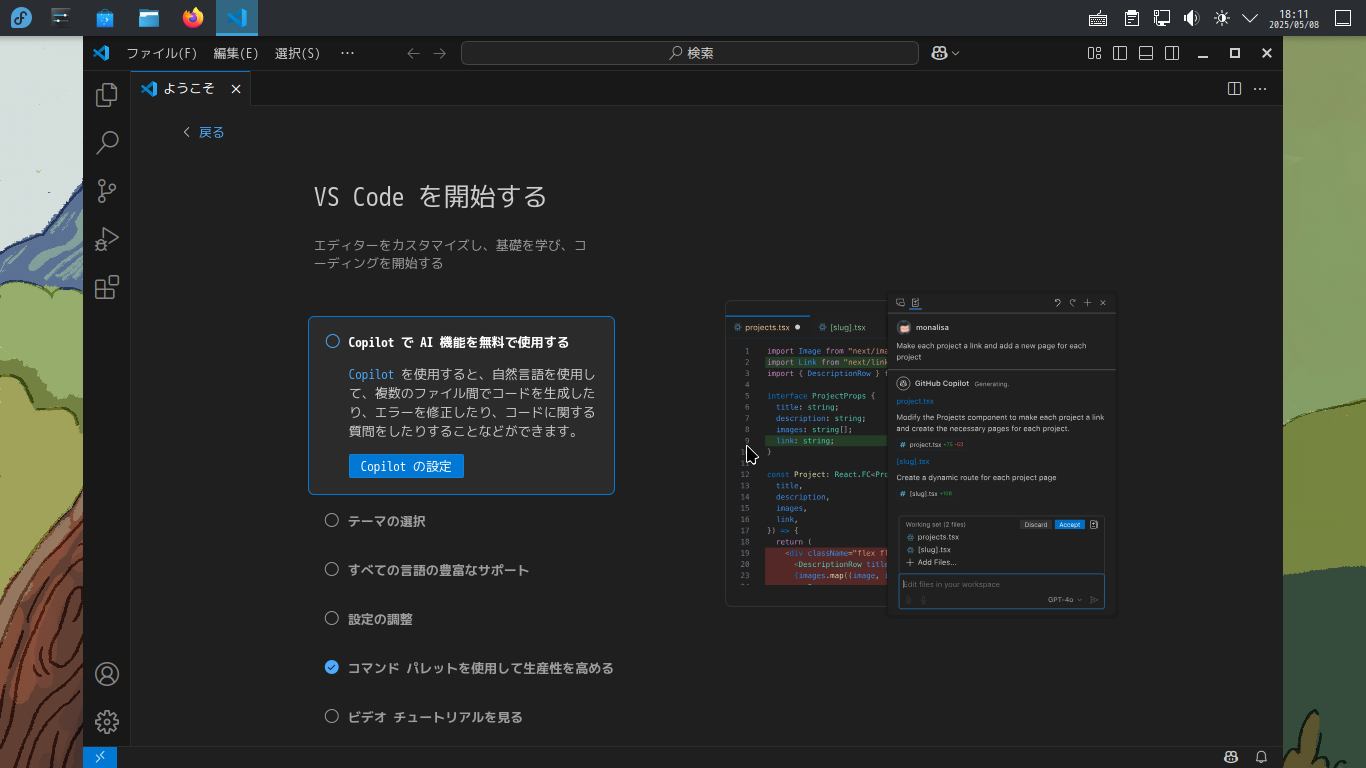Click the 検索 command center search box
The height and width of the screenshot is (768, 1366).
click(x=690, y=53)
